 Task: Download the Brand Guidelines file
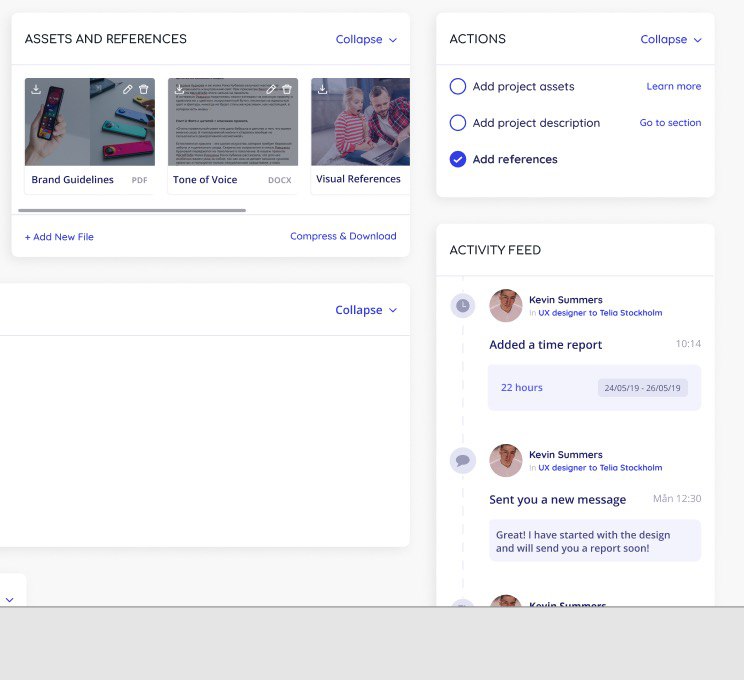tap(36, 89)
